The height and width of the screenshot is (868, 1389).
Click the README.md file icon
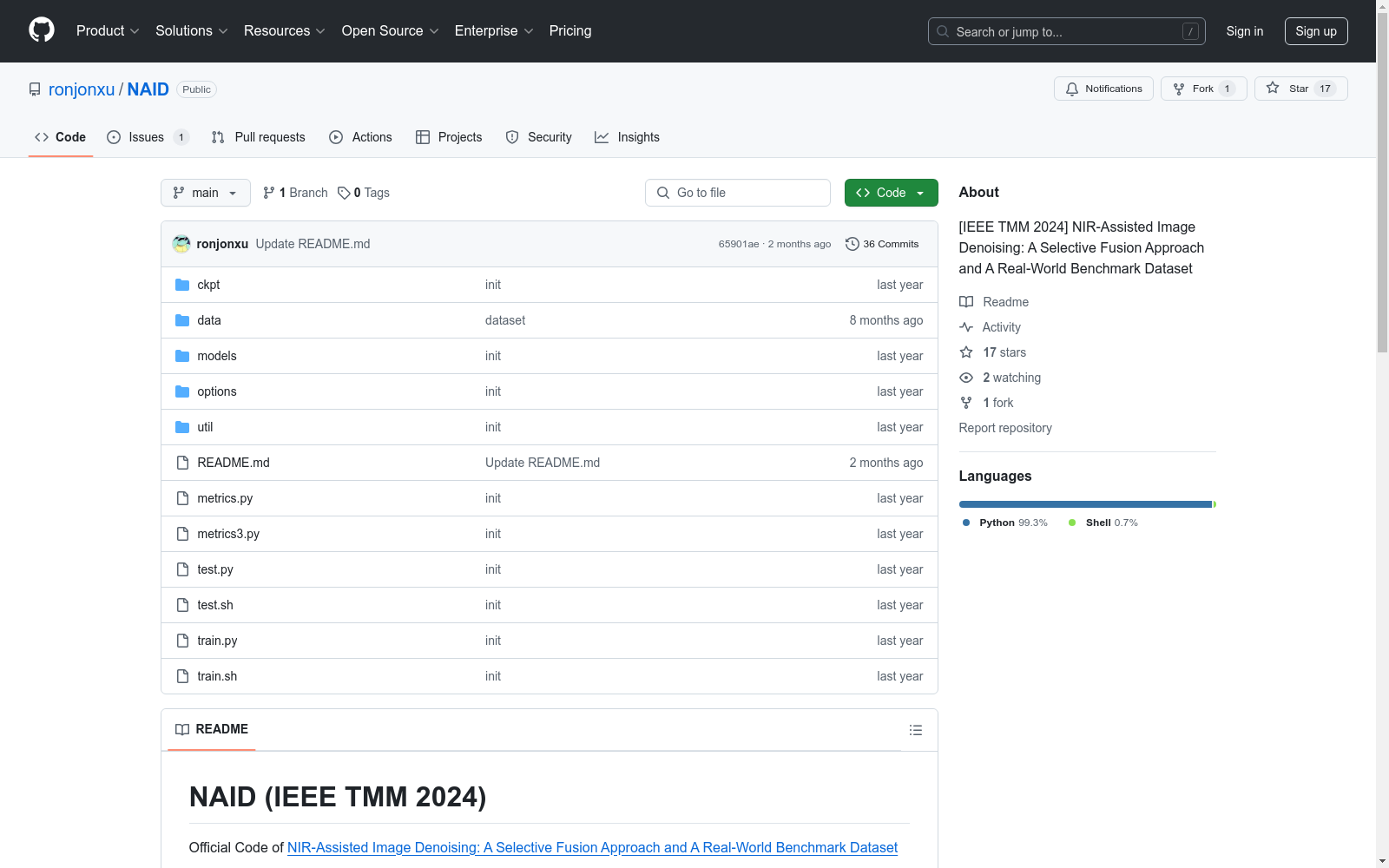click(182, 463)
